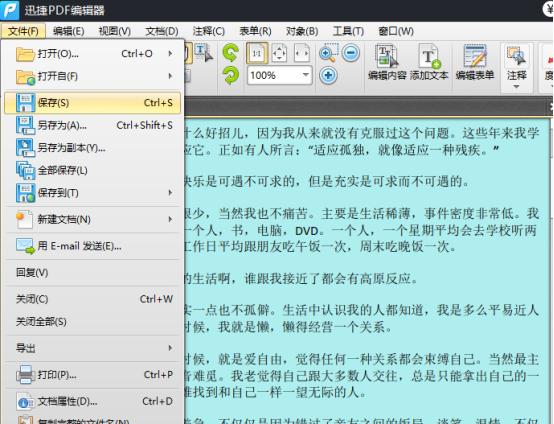Click the 保存(S) floppy disk icon

click(x=25, y=103)
